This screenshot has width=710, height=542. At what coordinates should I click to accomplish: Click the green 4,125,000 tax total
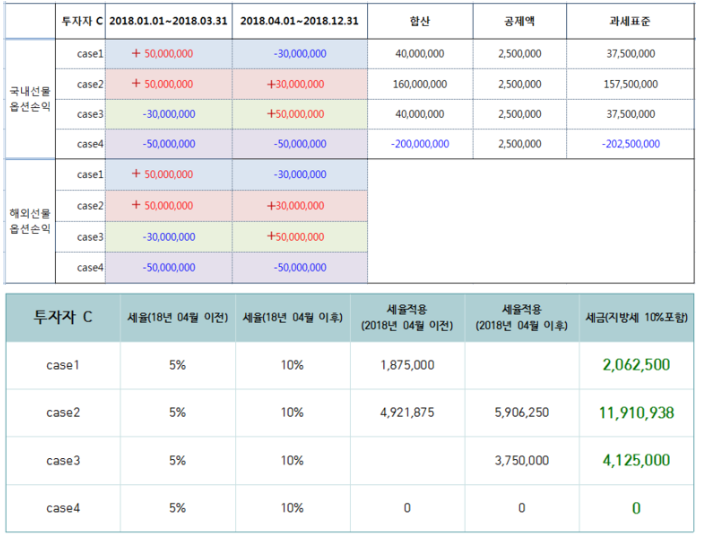tap(636, 460)
